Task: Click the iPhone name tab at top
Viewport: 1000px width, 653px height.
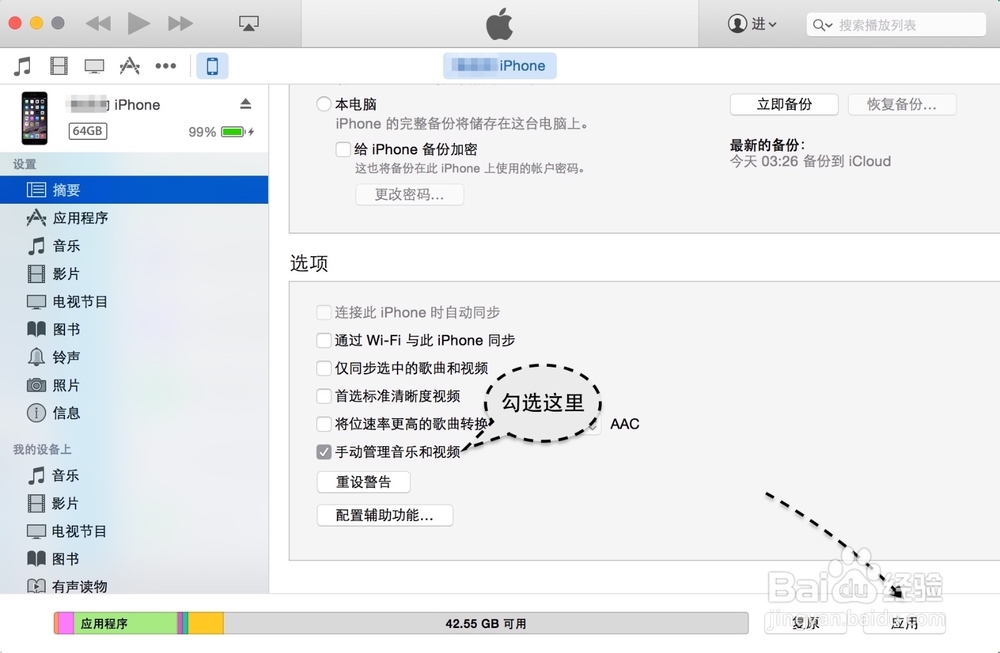Action: tap(499, 66)
